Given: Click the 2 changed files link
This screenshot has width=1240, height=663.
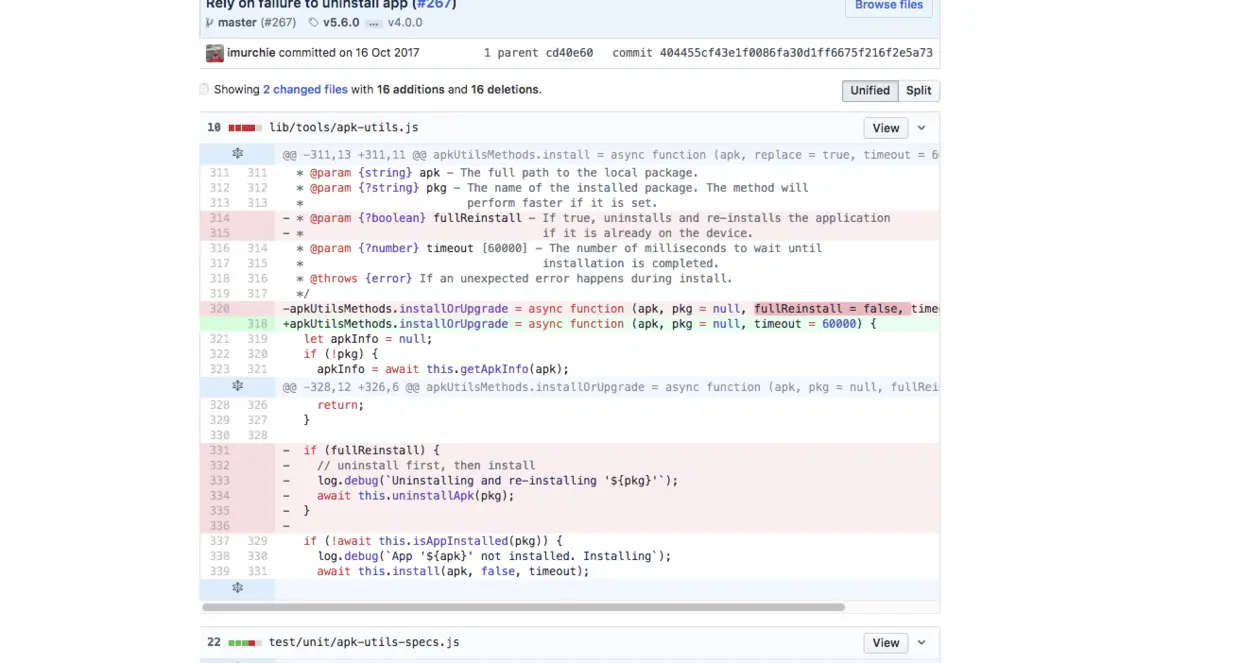Looking at the screenshot, I should pyautogui.click(x=305, y=90).
